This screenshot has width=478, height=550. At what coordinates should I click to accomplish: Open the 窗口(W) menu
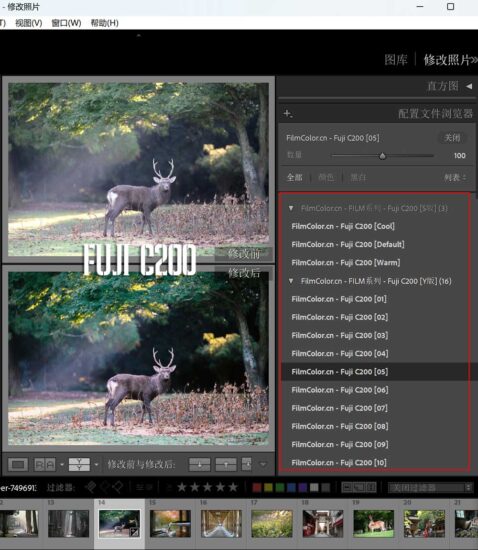[x=66, y=23]
